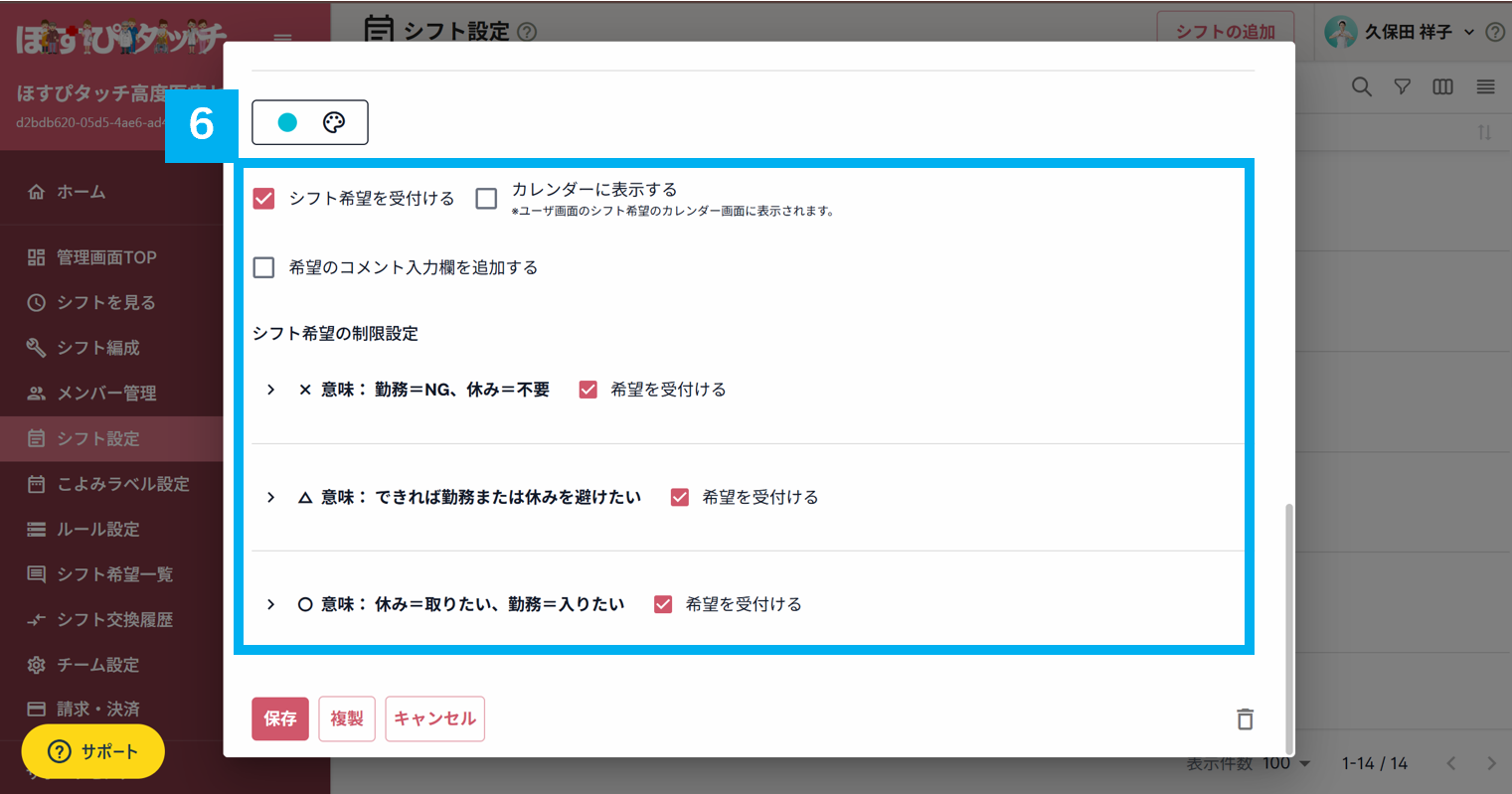
Task: Click the filter icon near the search
Action: point(1402,86)
